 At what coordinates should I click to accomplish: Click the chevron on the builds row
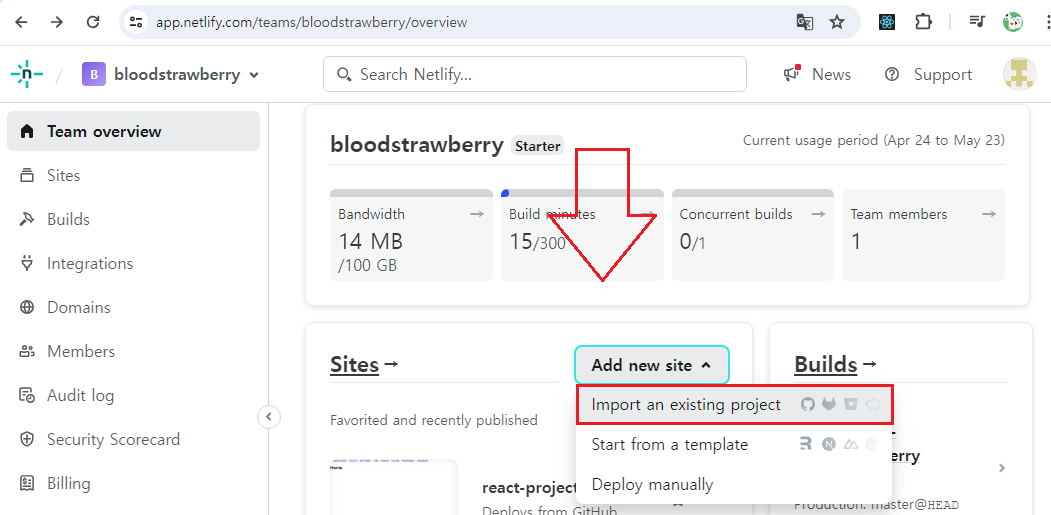pos(1001,468)
